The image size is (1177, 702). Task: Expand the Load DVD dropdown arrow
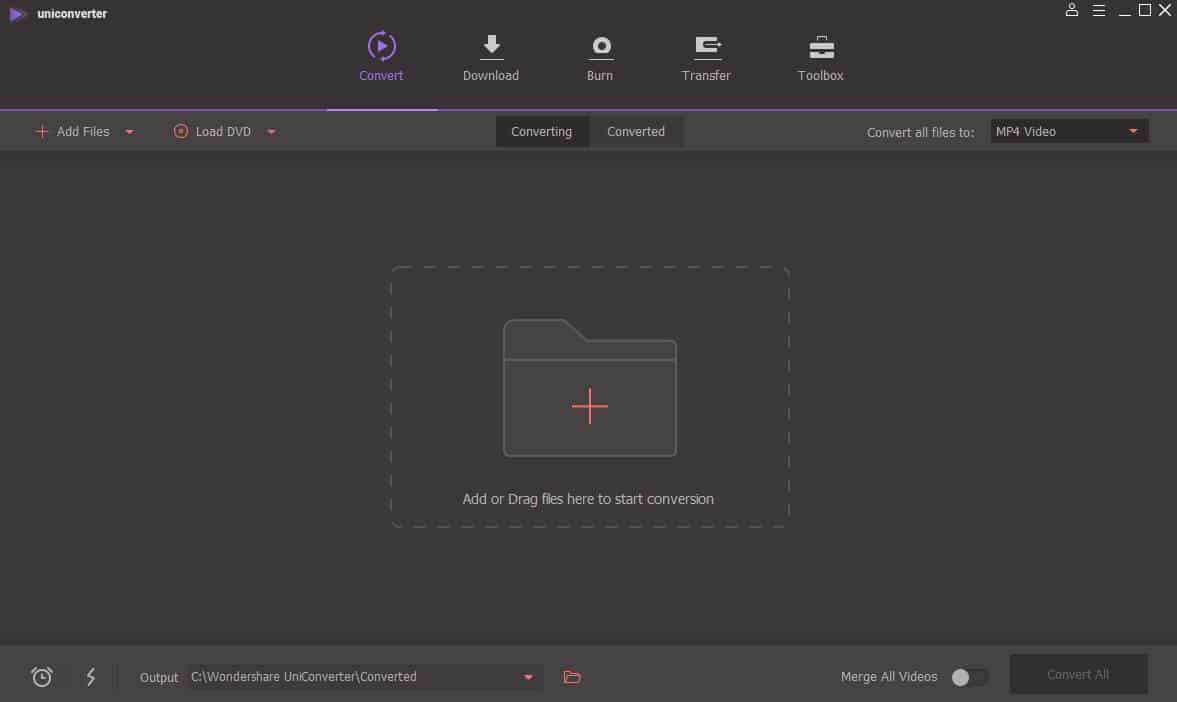coord(271,131)
